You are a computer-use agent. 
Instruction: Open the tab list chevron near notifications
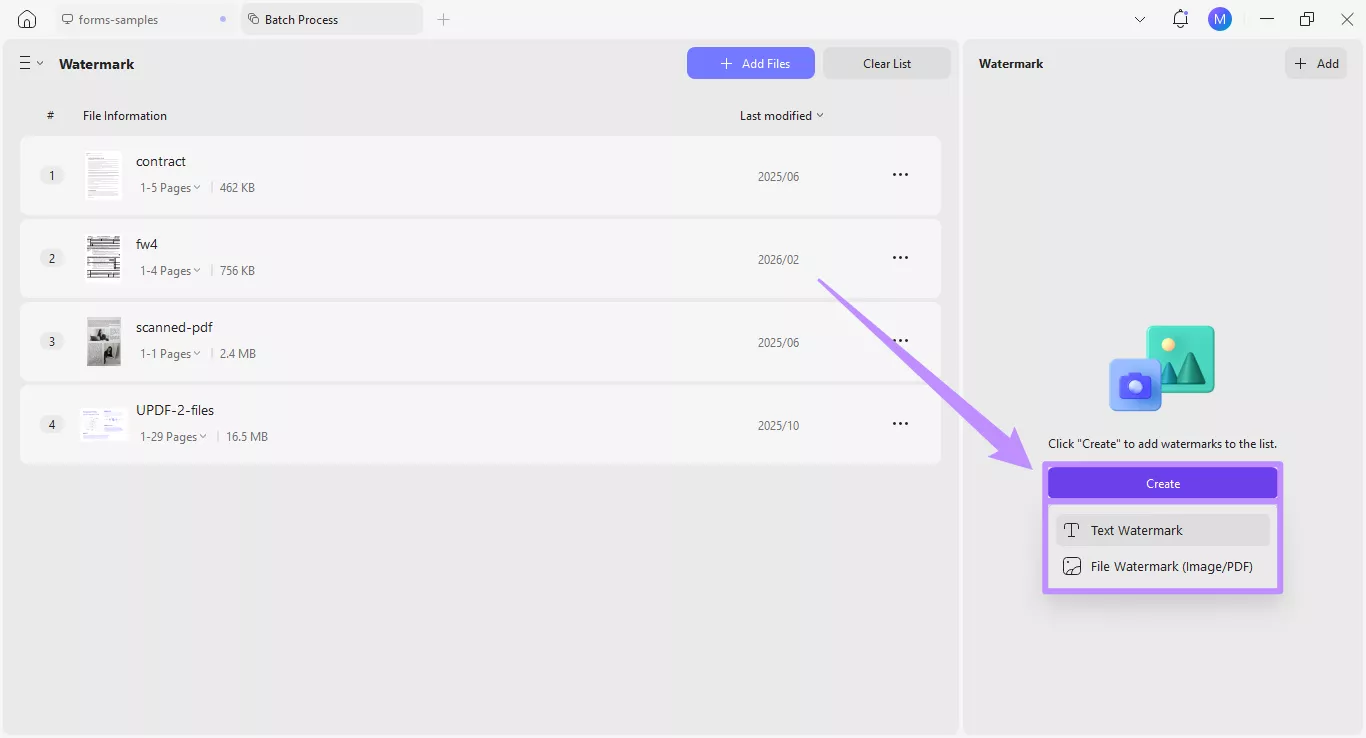(1140, 18)
